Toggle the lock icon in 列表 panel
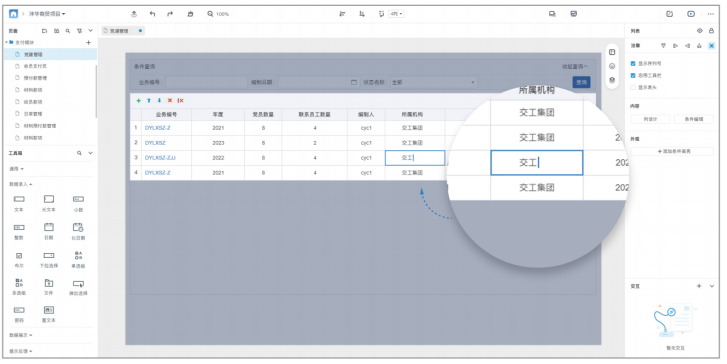This screenshot has width=727, height=364. 711,31
